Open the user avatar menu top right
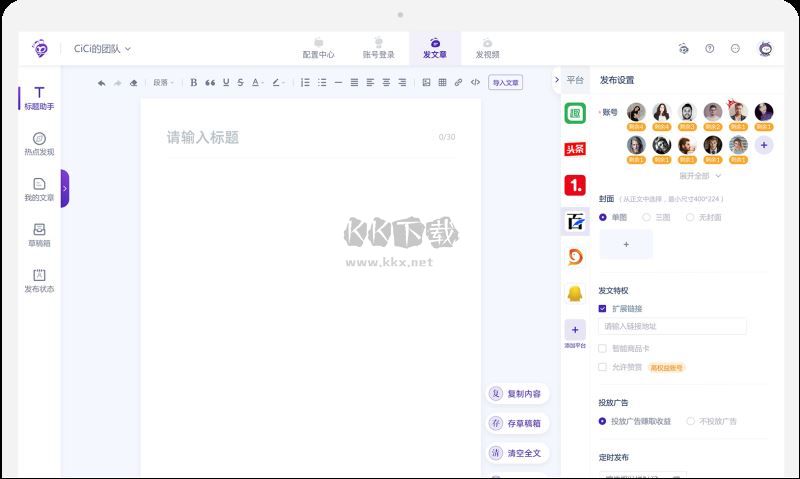This screenshot has height=479, width=800. point(765,49)
